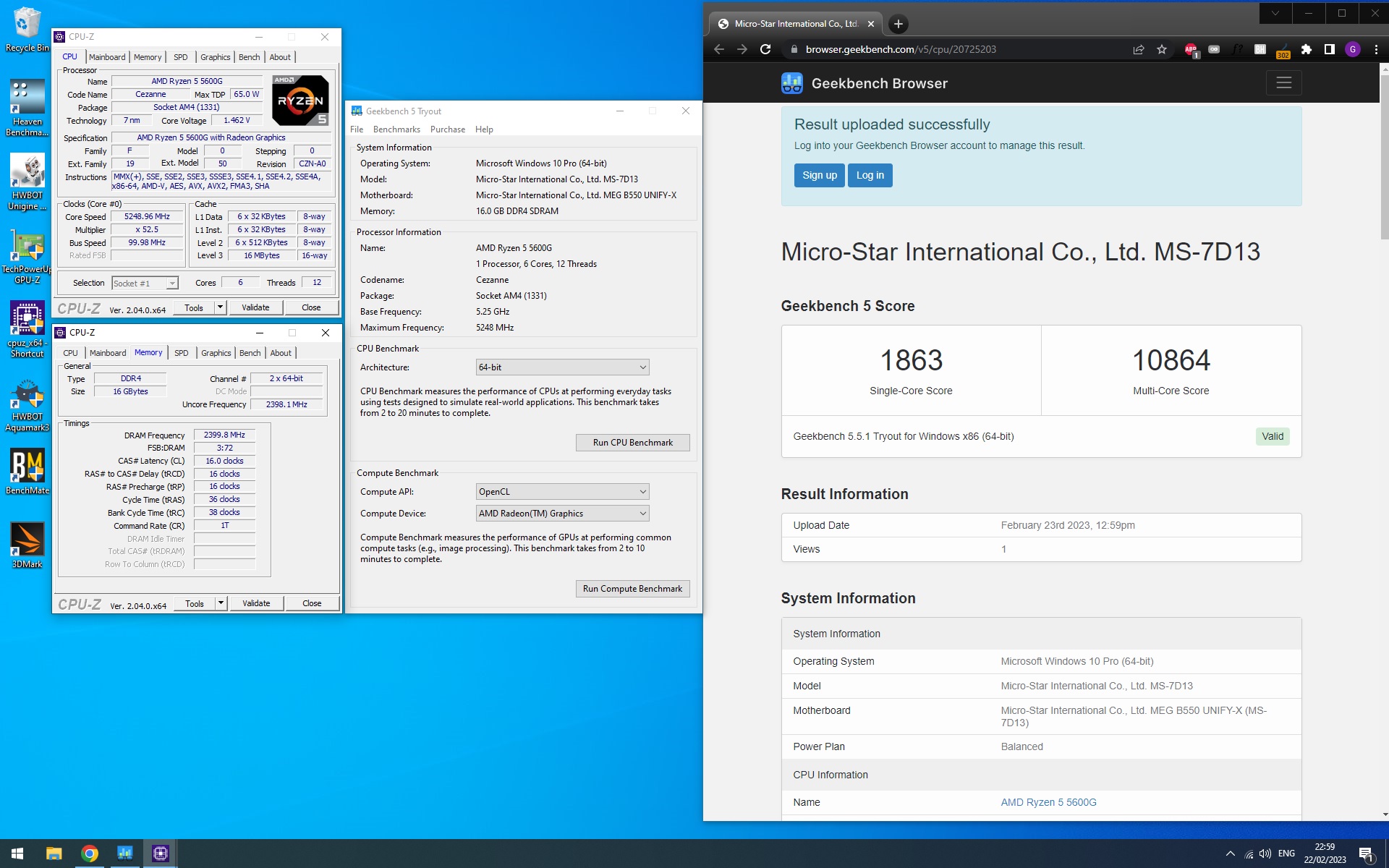Open the taskbar clock and date
Image resolution: width=1389 pixels, height=868 pixels.
[x=1325, y=854]
